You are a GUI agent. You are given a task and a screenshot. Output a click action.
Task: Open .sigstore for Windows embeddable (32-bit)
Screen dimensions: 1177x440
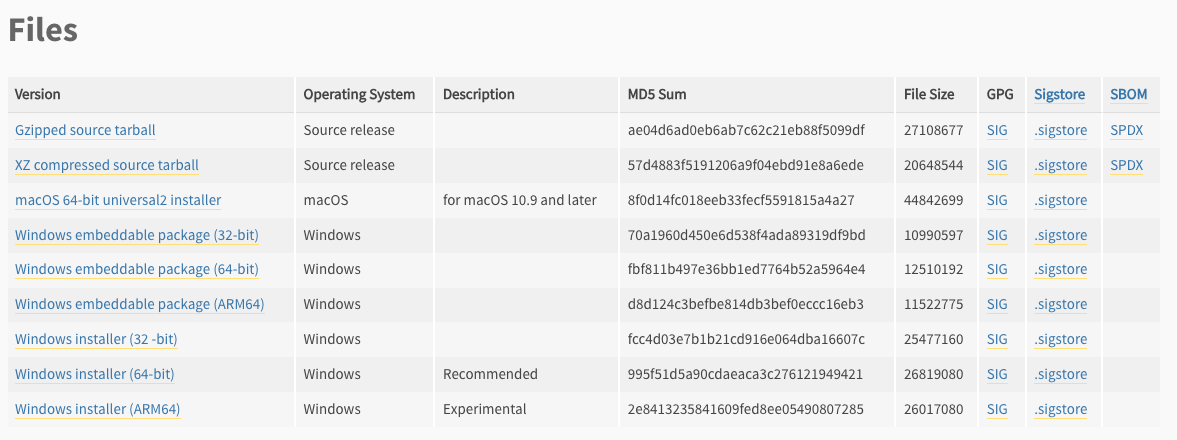click(x=1060, y=235)
